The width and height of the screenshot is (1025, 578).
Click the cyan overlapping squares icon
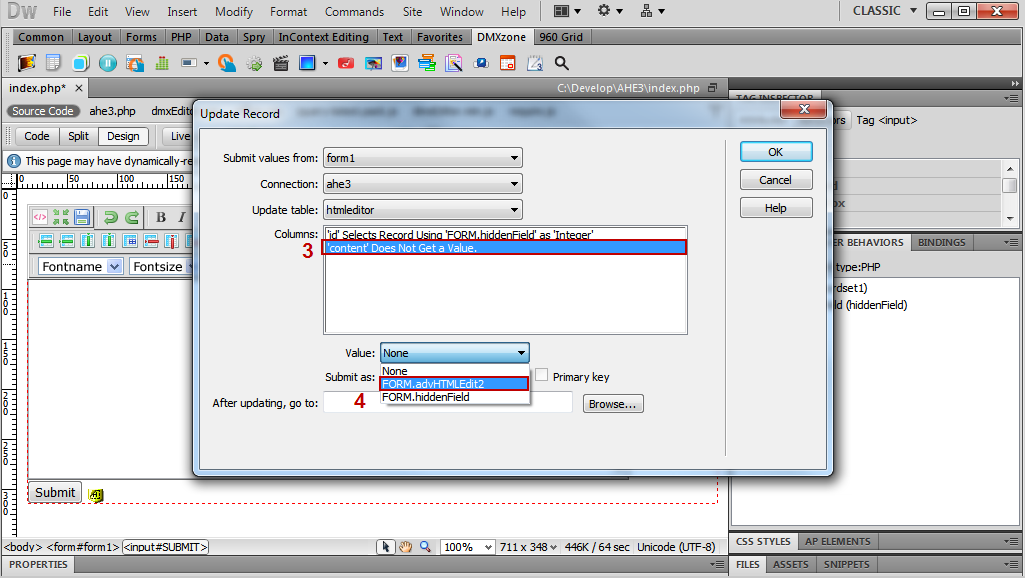click(x=81, y=63)
